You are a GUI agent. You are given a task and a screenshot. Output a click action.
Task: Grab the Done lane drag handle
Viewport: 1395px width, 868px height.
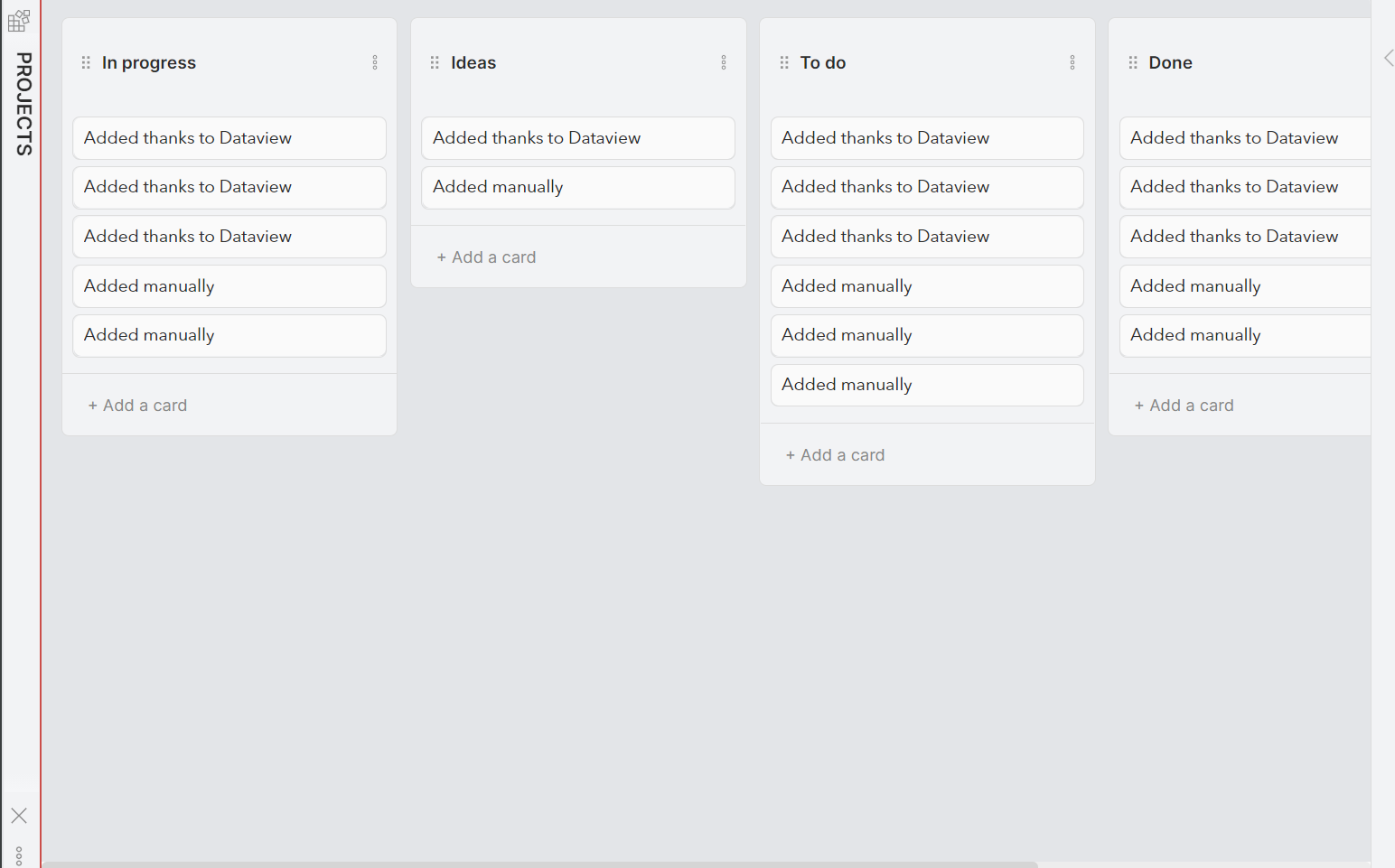click(x=1133, y=62)
